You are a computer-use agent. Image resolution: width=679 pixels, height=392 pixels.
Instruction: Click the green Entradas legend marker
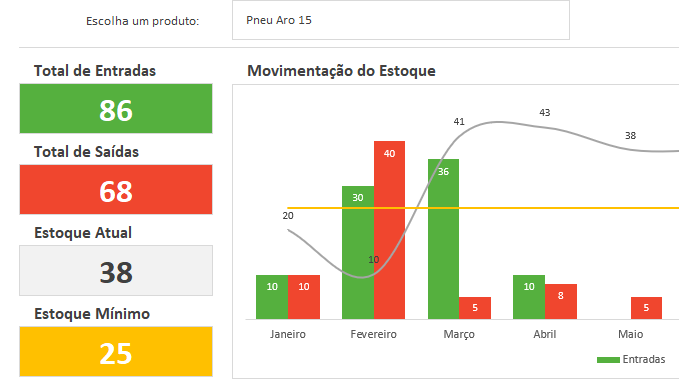608,360
